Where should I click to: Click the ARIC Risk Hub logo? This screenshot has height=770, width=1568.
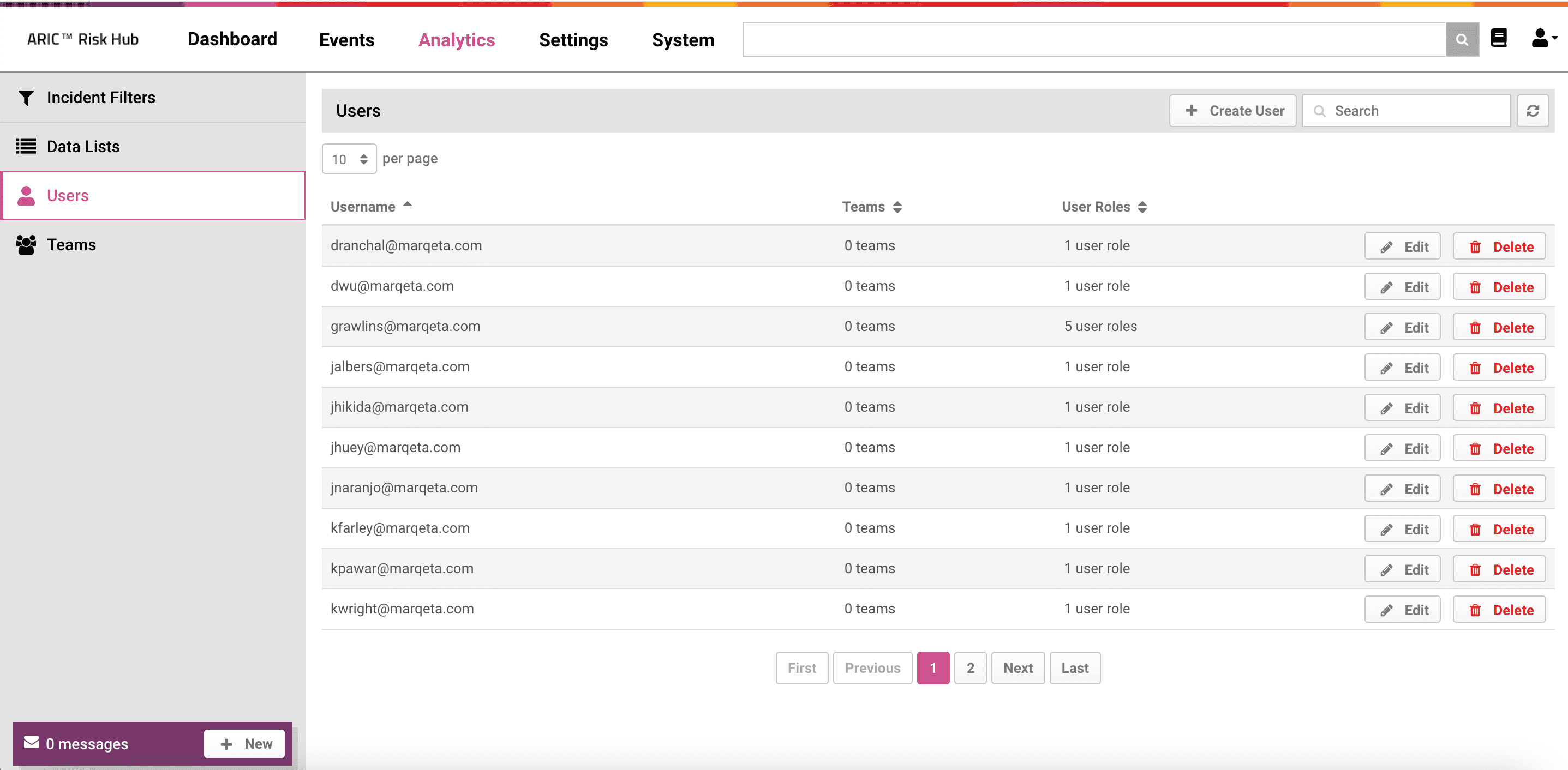click(x=83, y=39)
